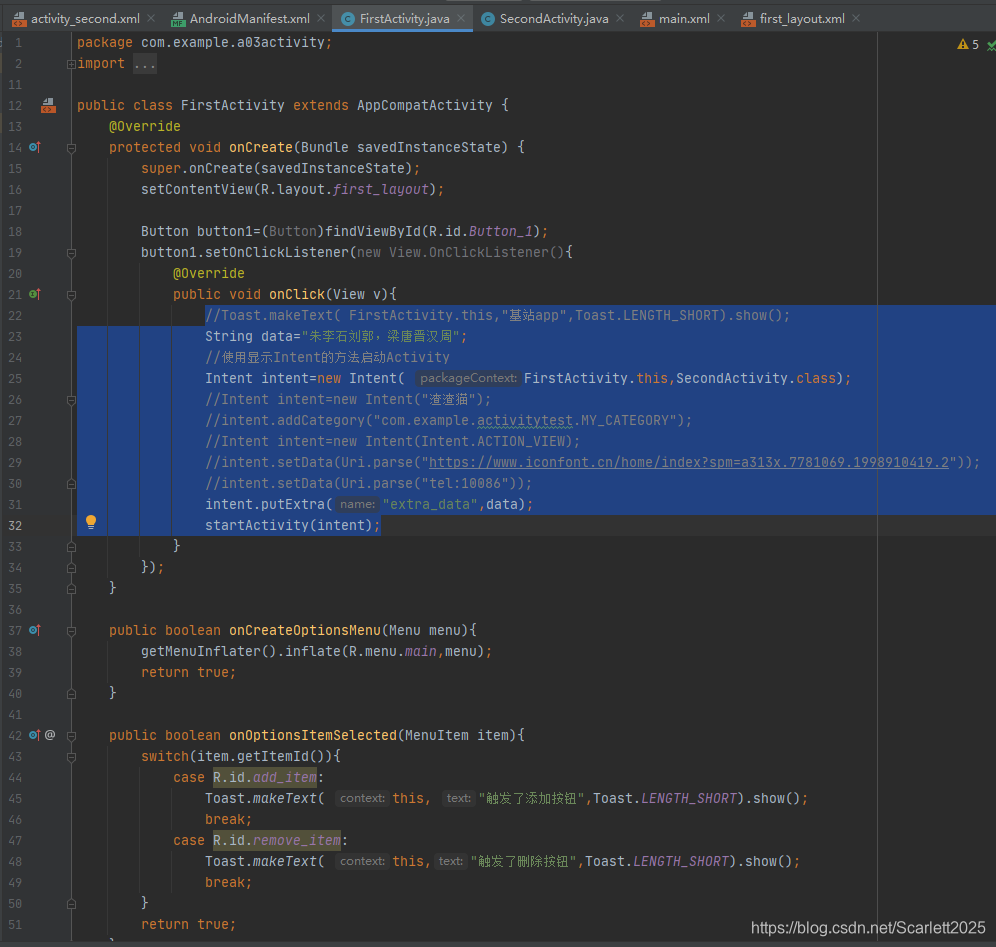Close the activity_second.xml tab

[151, 18]
